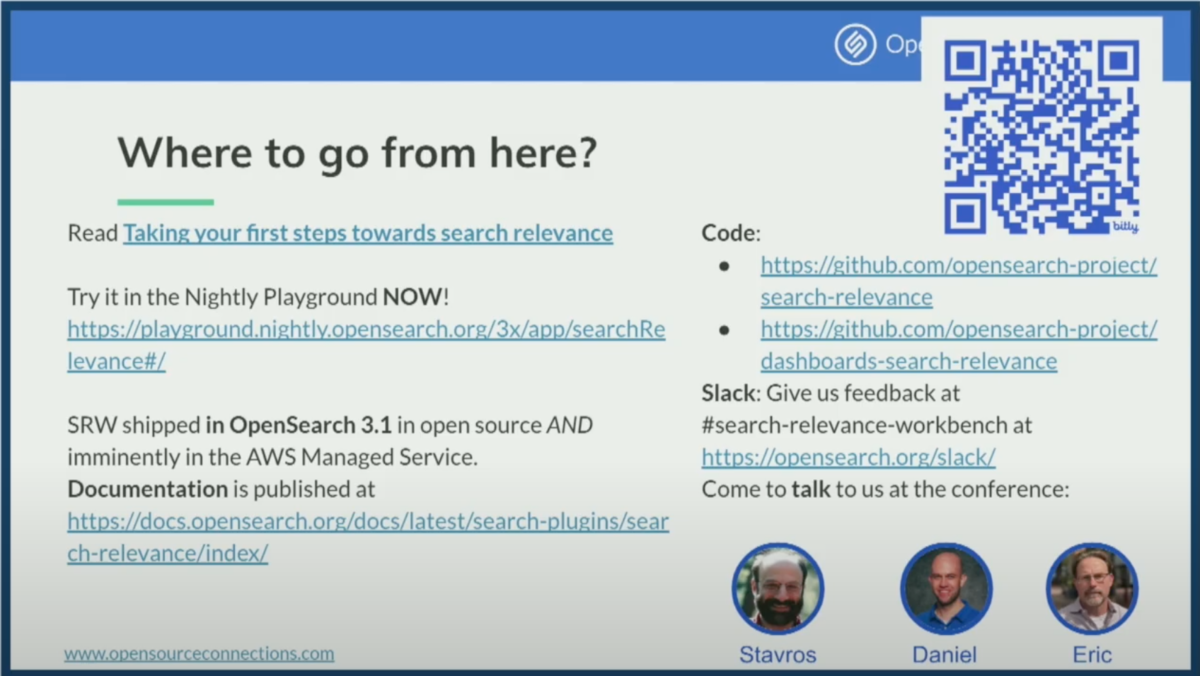The width and height of the screenshot is (1200, 676).
Task: Click Stavros's portrait photo
Action: [778, 589]
